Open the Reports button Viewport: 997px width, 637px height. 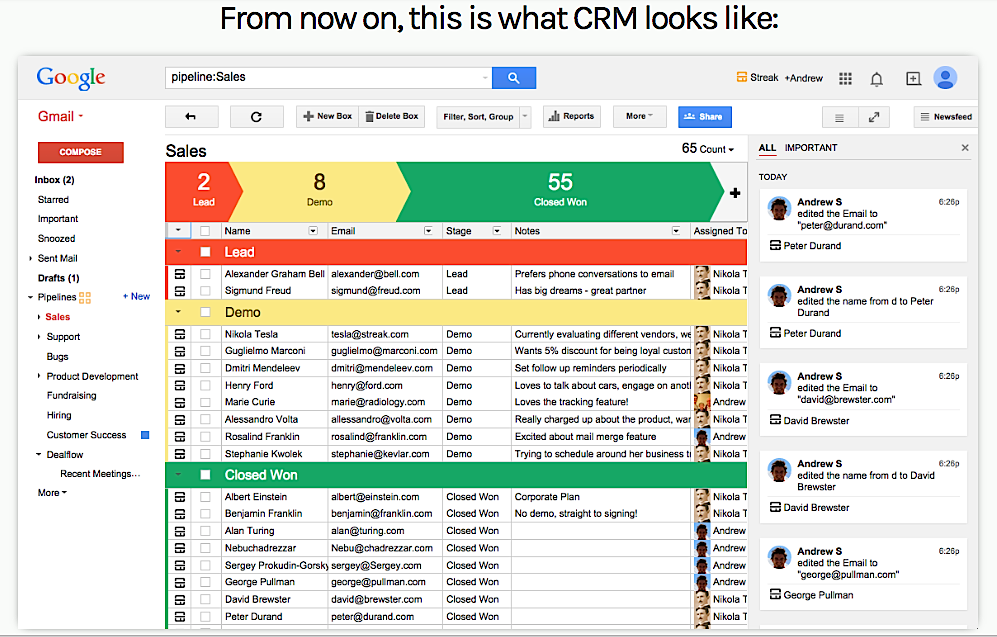click(572, 116)
